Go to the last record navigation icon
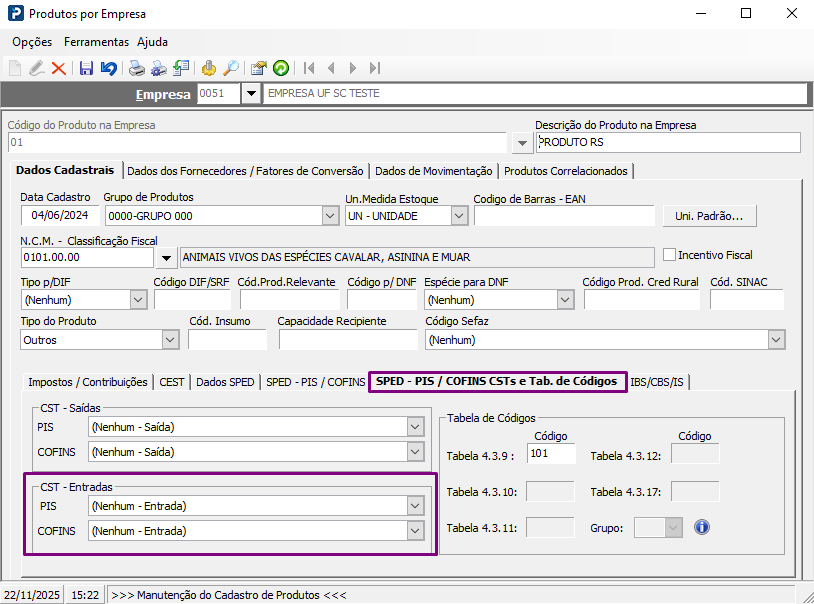This screenshot has width=814, height=604. click(x=375, y=68)
